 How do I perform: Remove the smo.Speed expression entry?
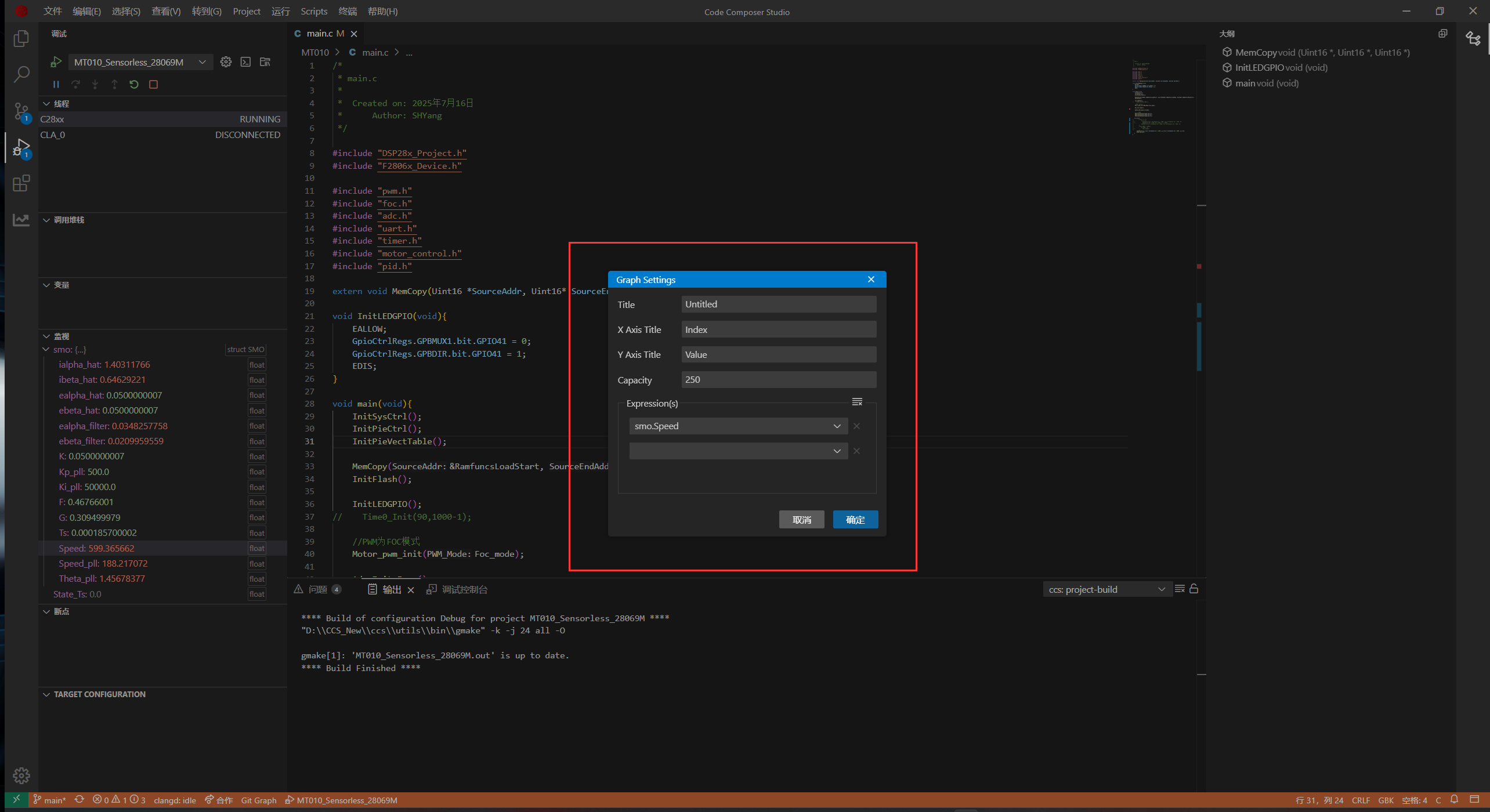(x=856, y=426)
